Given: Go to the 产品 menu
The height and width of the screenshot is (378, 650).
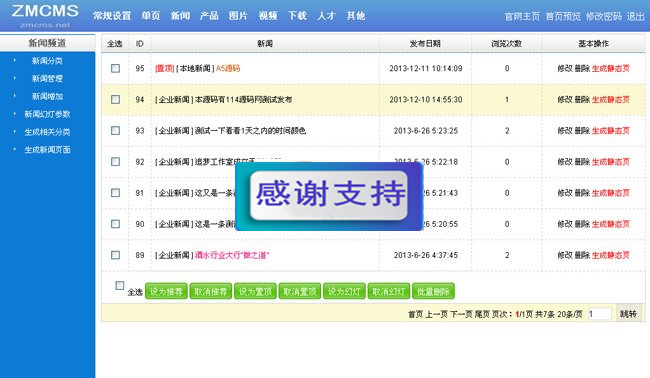Looking at the screenshot, I should point(209,16).
